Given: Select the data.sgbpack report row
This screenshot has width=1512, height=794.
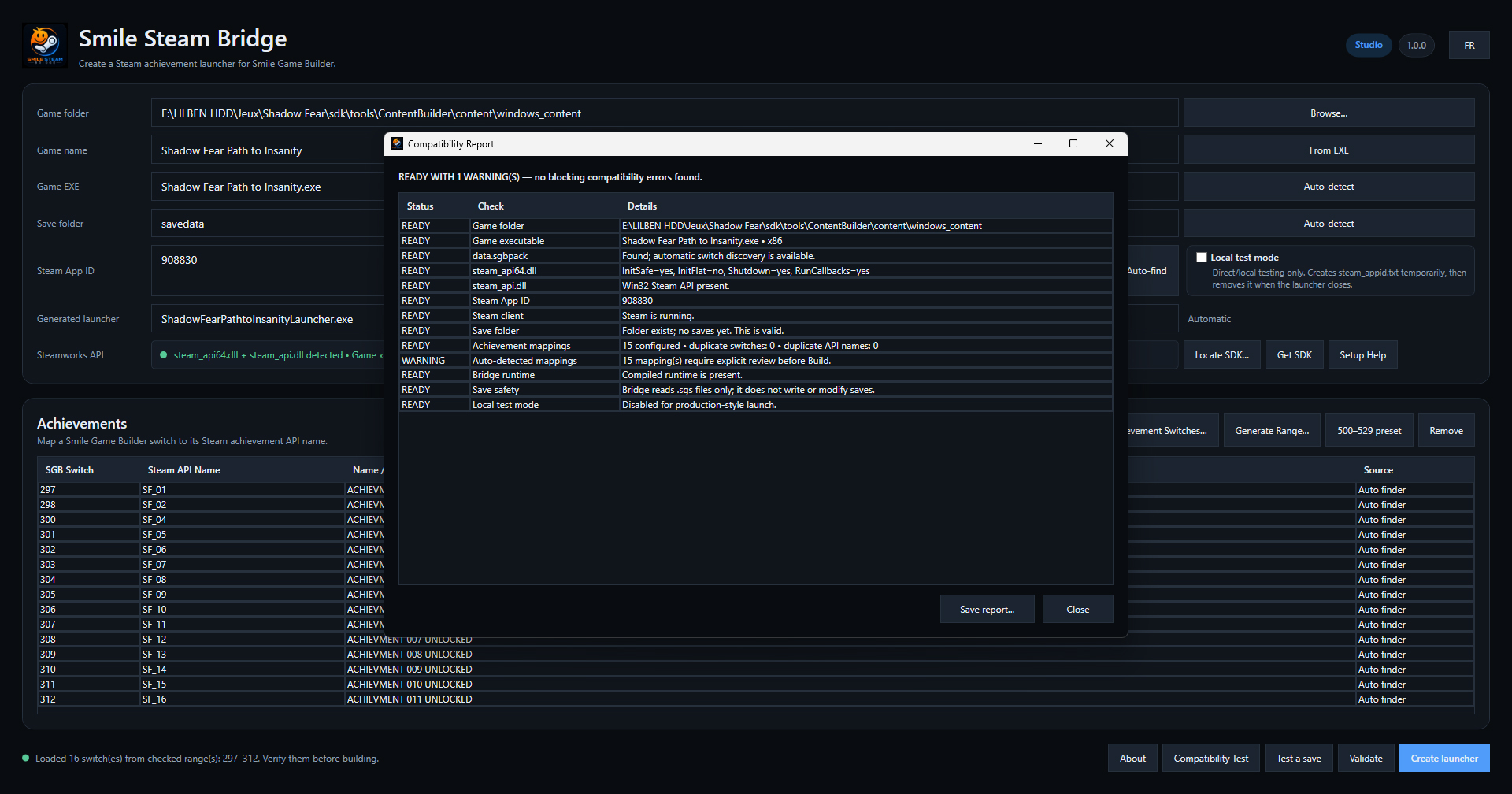Looking at the screenshot, I should (x=756, y=255).
